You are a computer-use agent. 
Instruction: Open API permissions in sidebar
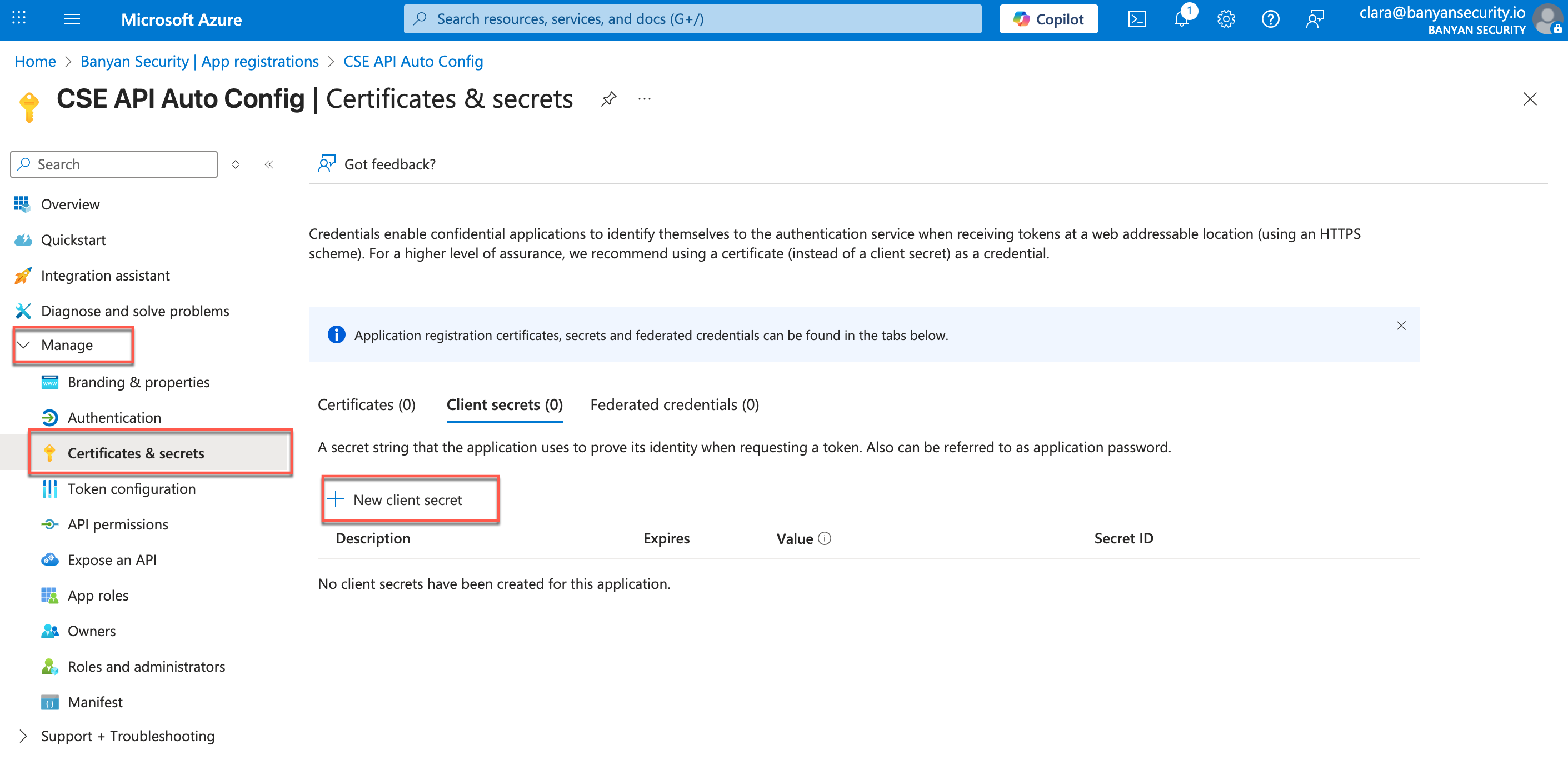[x=117, y=524]
